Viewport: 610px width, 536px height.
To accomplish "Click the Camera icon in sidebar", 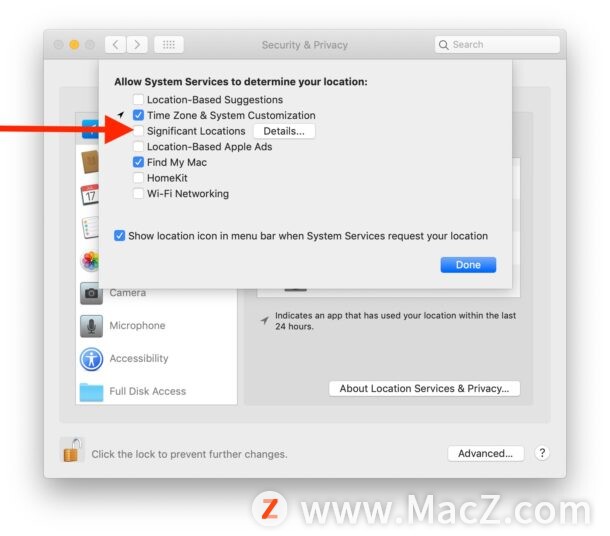I will click(91, 294).
